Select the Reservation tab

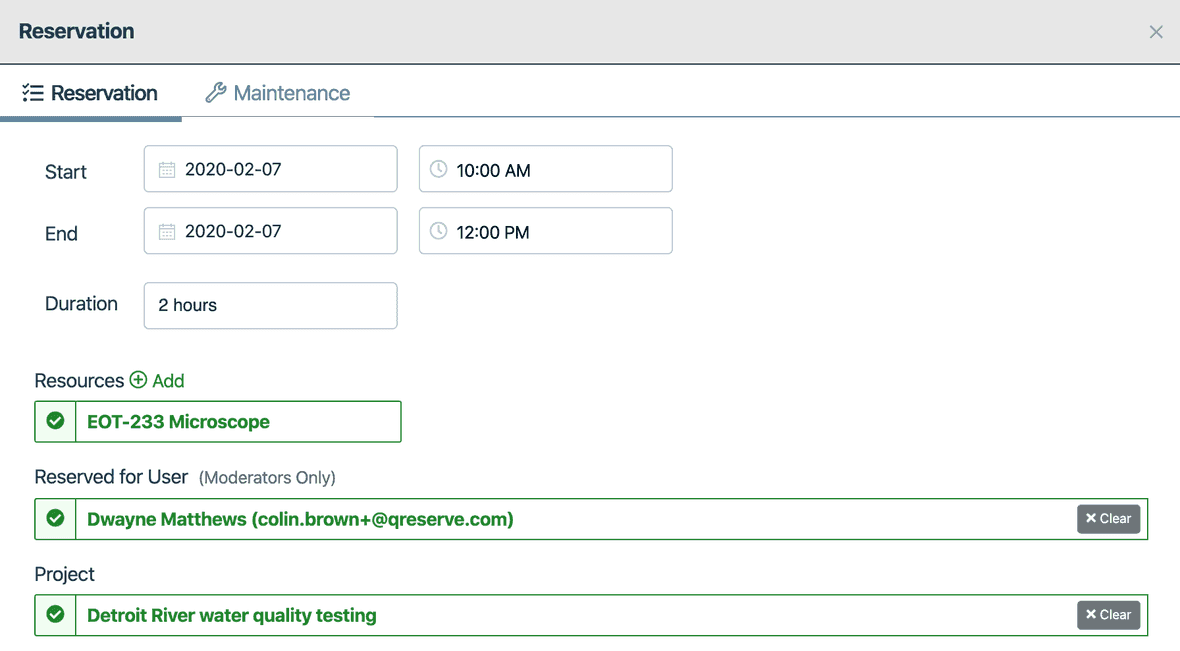pyautogui.click(x=90, y=92)
